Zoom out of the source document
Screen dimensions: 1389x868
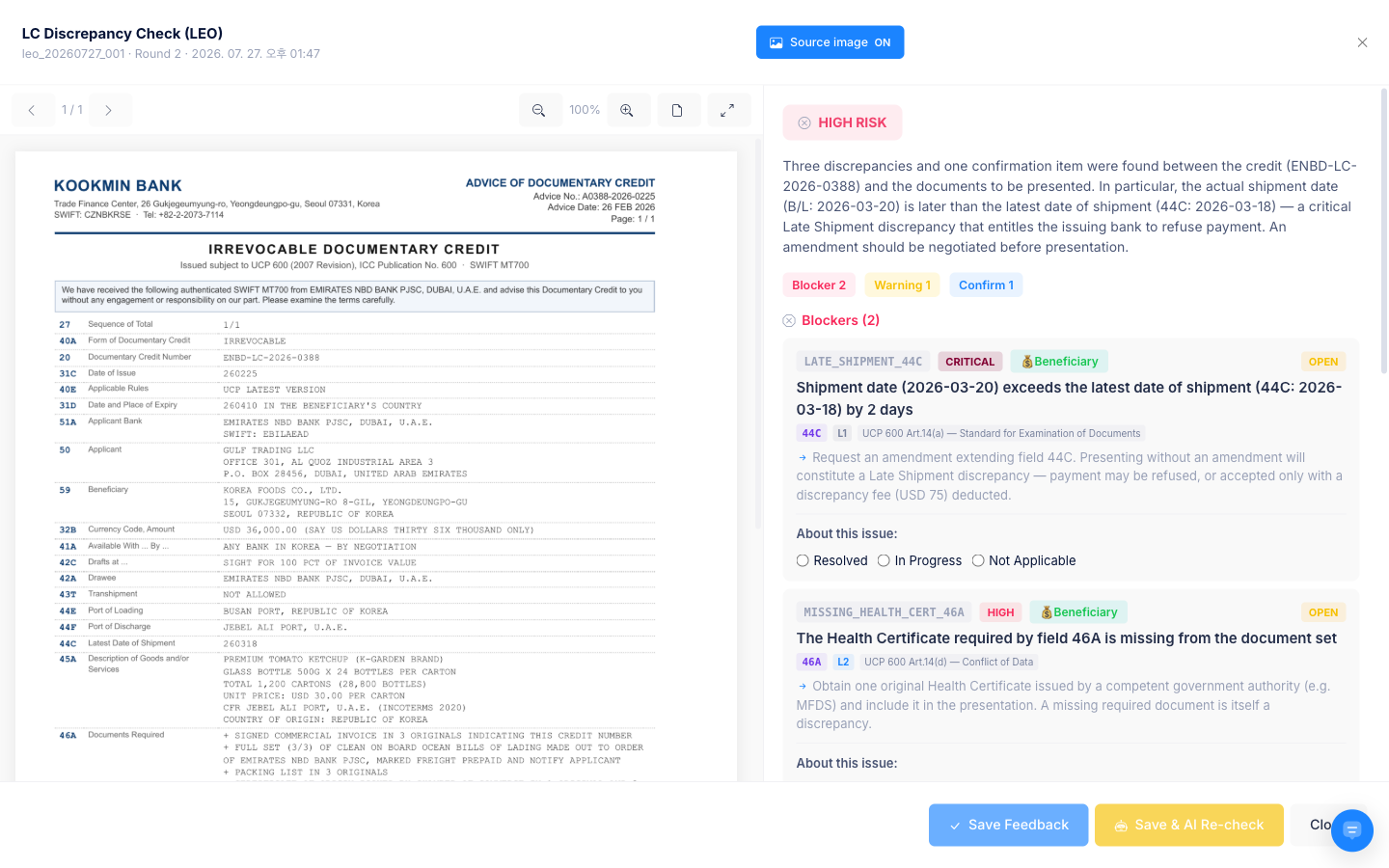pyautogui.click(x=539, y=111)
